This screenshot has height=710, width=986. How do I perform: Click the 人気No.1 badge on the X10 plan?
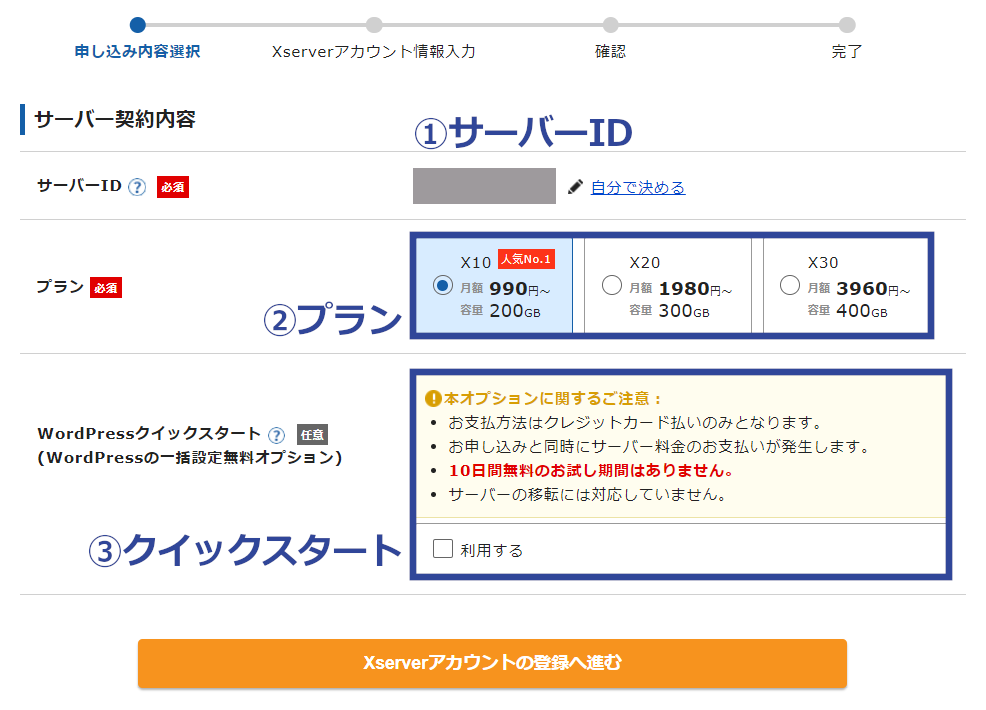click(526, 259)
